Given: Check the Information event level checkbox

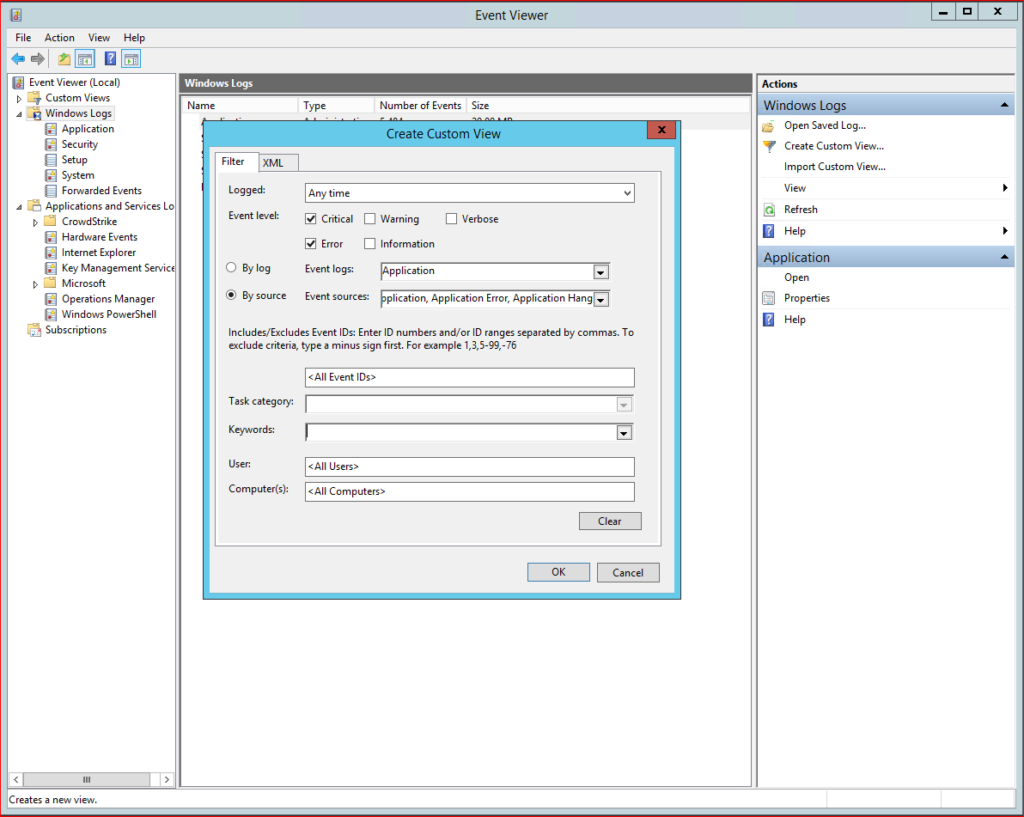Looking at the screenshot, I should coord(370,244).
